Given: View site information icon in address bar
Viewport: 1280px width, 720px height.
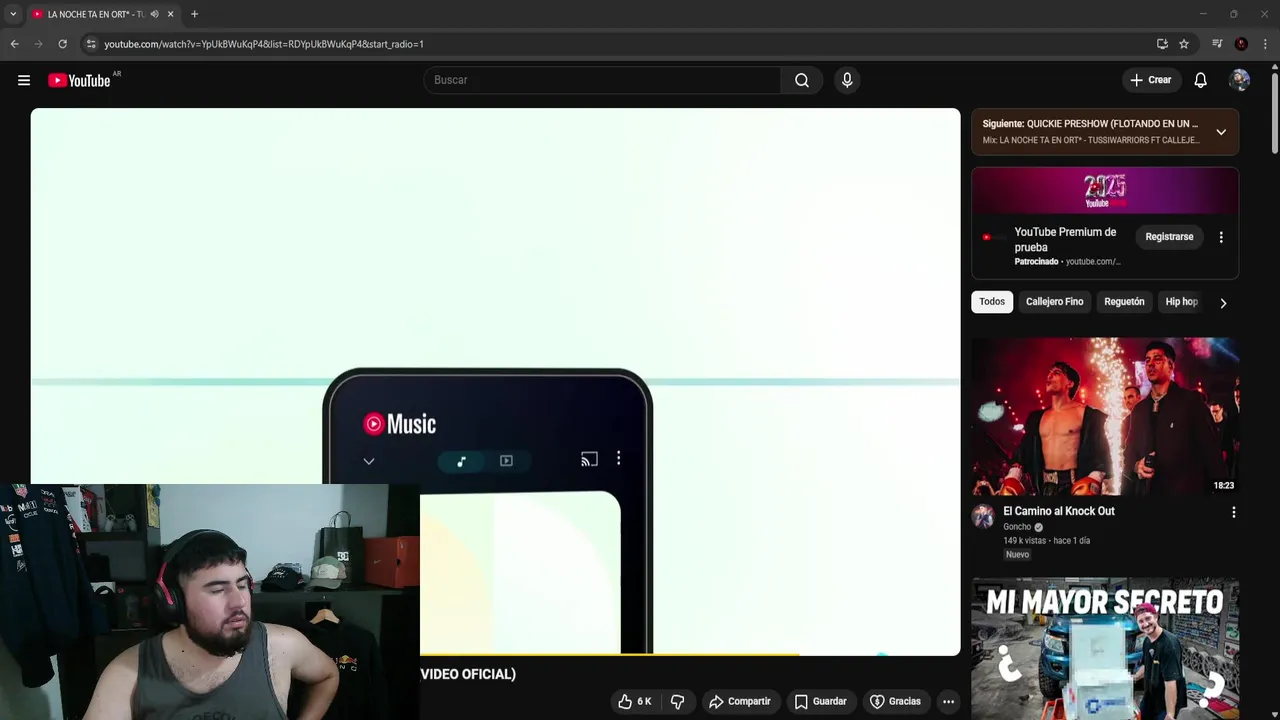Looking at the screenshot, I should (91, 44).
